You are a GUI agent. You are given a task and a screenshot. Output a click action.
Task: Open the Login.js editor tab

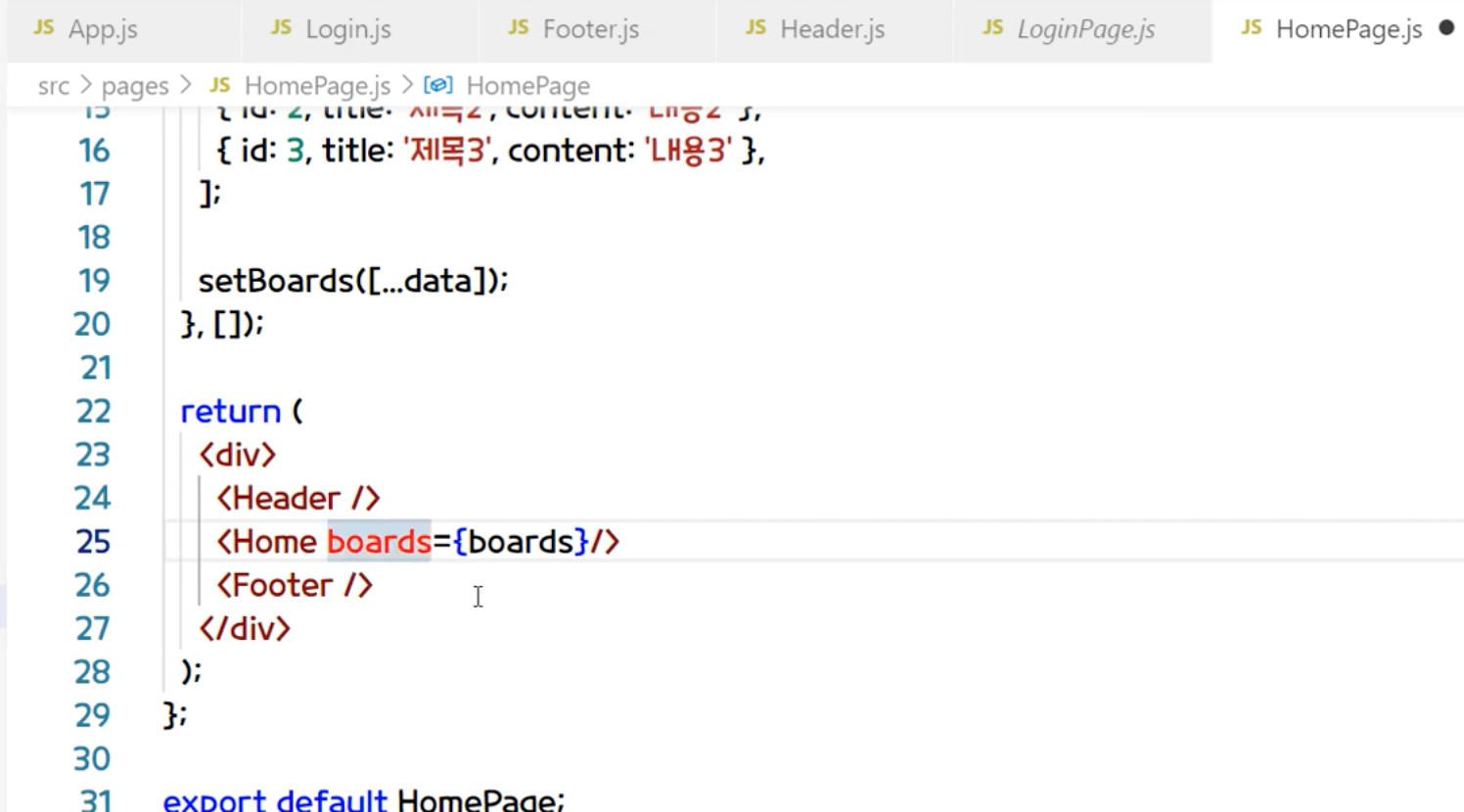(x=360, y=29)
